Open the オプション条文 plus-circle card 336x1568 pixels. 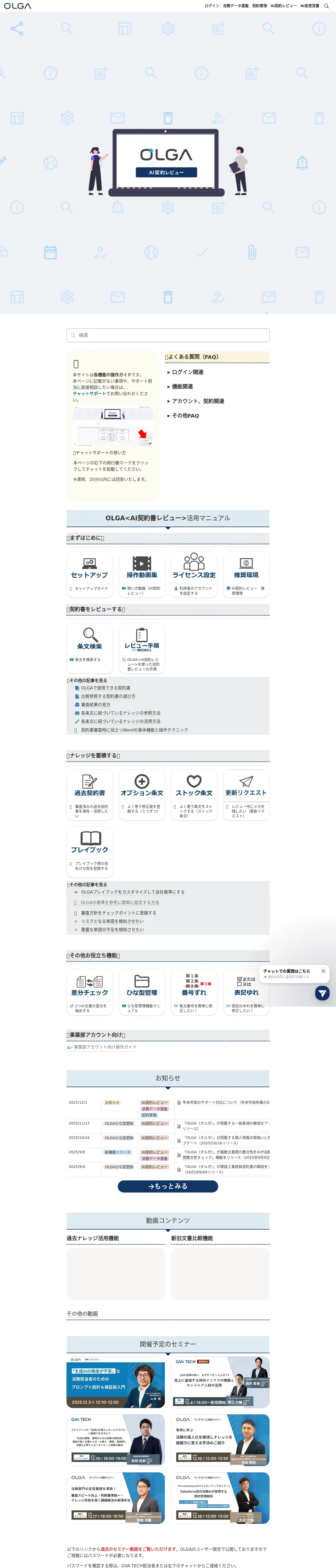click(142, 795)
